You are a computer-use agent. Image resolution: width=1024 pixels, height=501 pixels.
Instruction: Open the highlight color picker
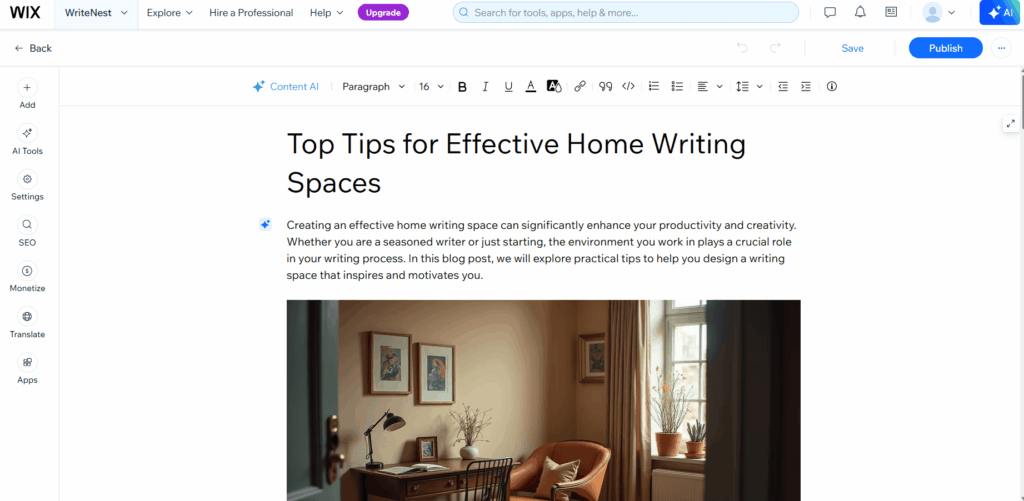tap(554, 86)
